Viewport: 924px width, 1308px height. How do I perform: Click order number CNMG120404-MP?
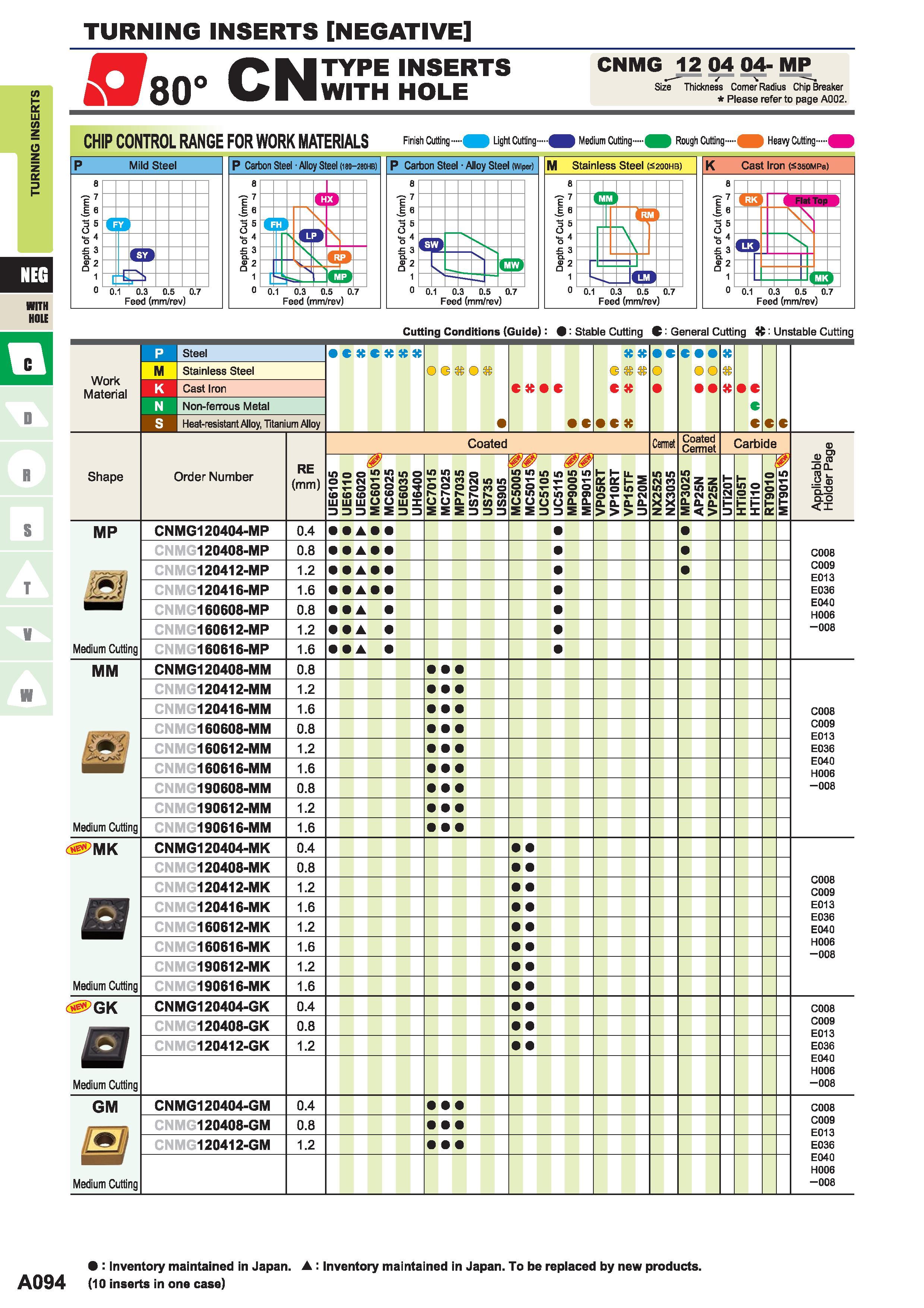click(212, 530)
